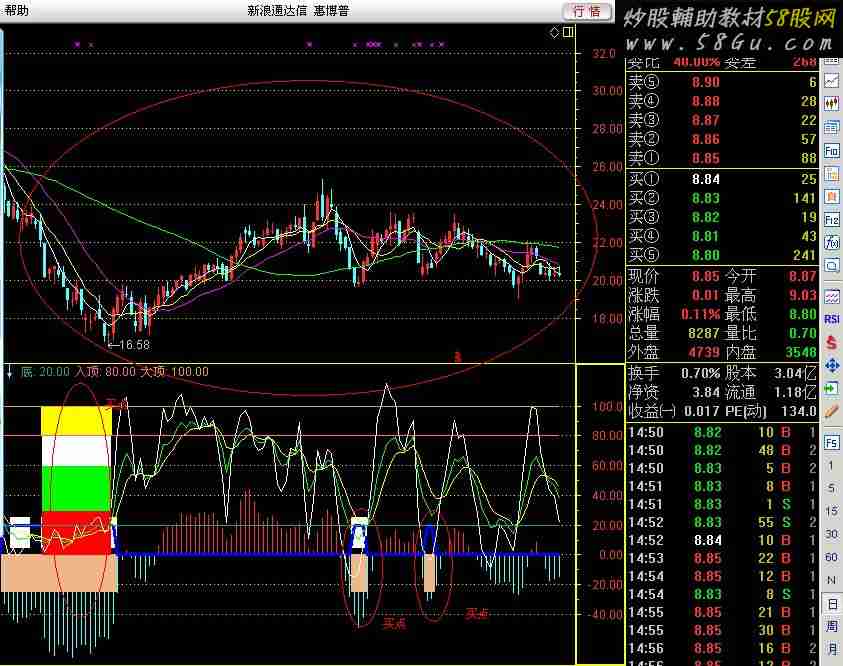This screenshot has width=843, height=666.
Task: Click the F10 company info icon
Action: pyautogui.click(x=832, y=151)
